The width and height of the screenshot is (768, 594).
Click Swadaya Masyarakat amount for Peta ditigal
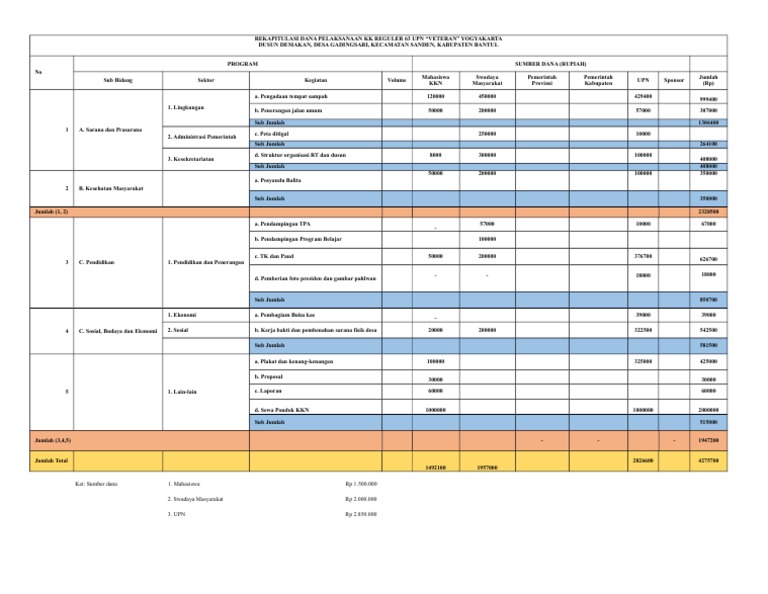pyautogui.click(x=487, y=134)
